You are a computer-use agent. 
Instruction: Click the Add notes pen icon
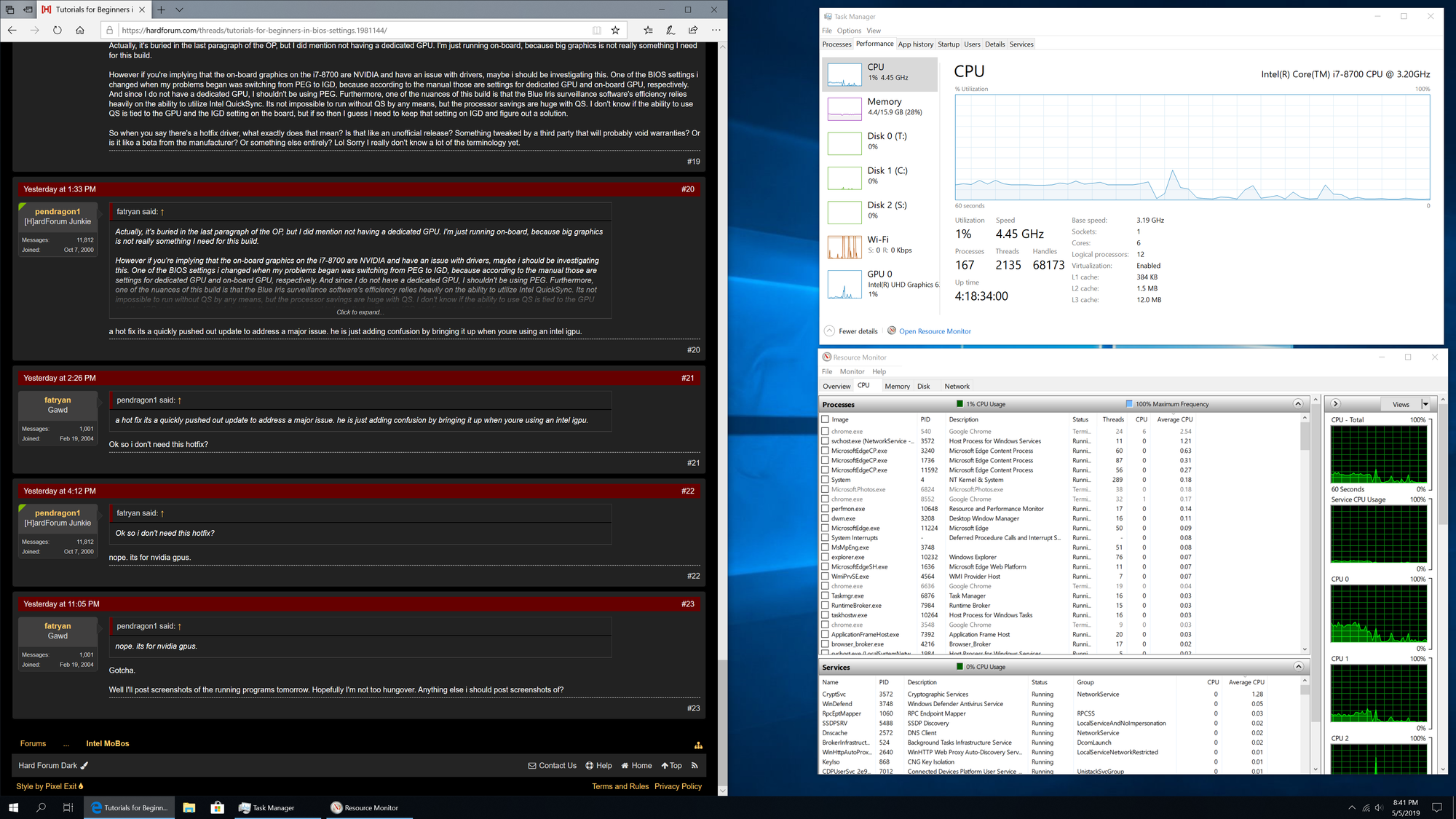(x=670, y=31)
